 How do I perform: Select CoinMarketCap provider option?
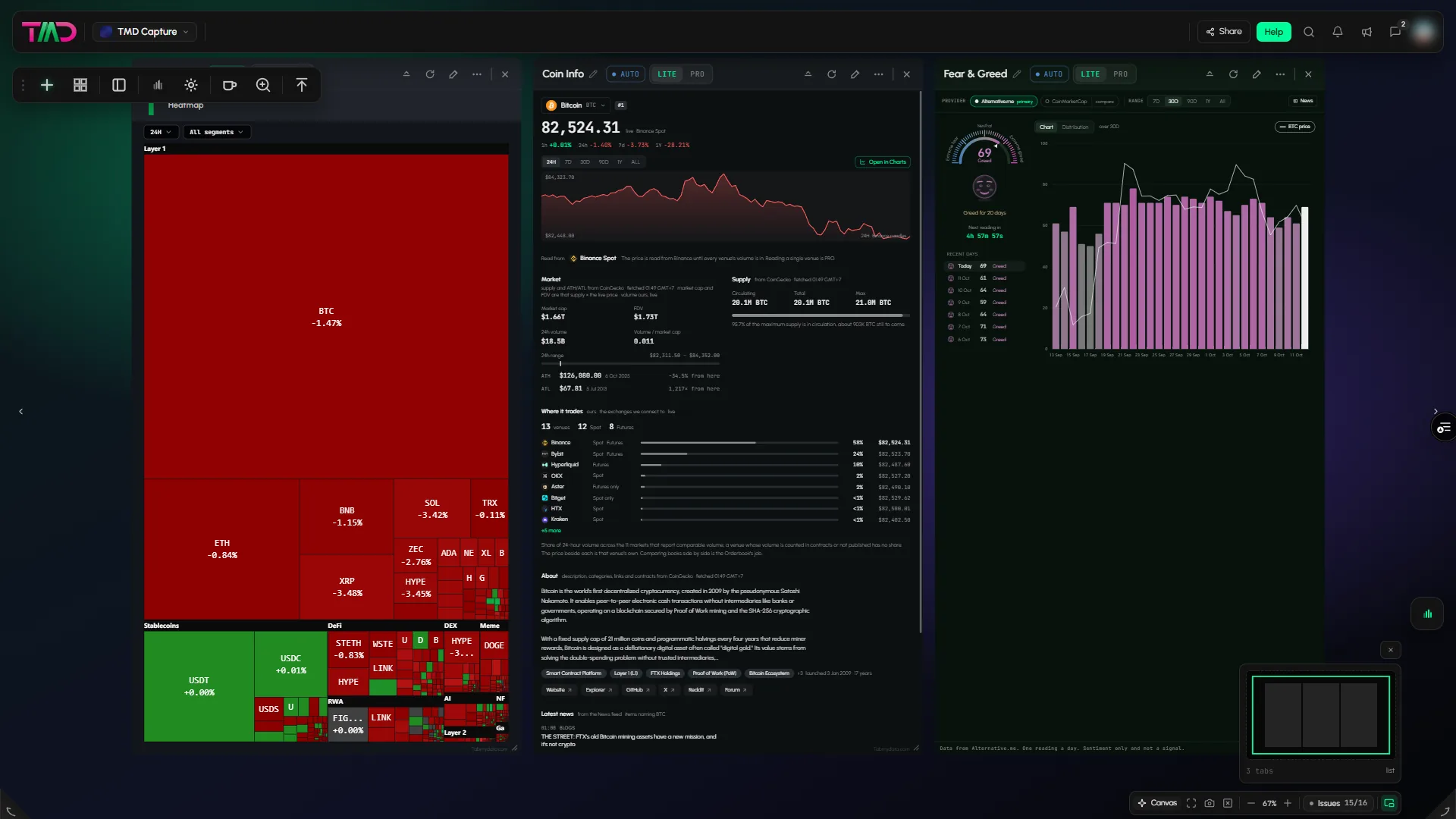1065,101
